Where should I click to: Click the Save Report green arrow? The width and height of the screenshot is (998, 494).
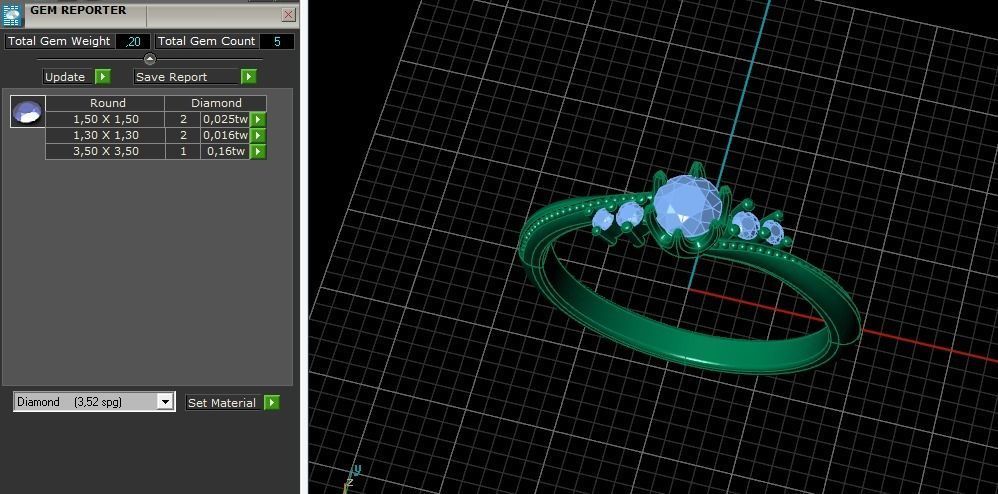click(x=248, y=77)
